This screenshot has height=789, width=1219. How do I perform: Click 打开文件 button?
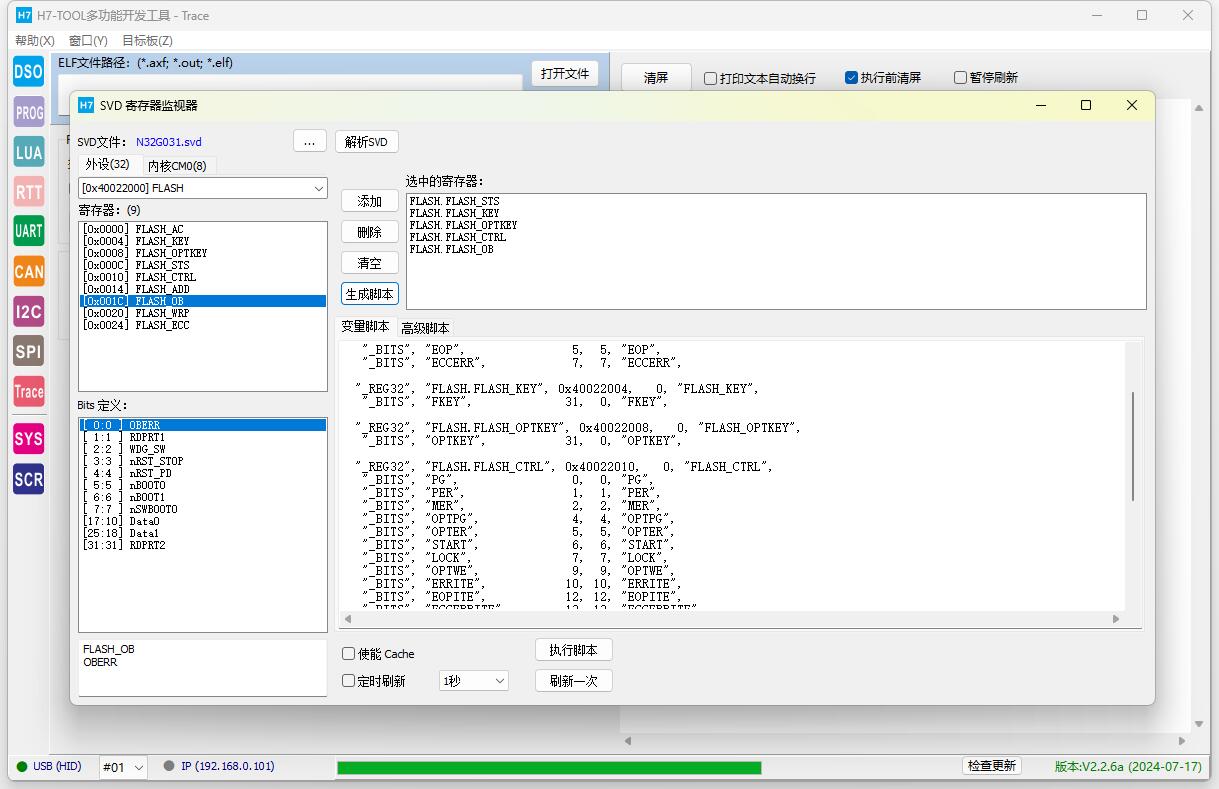[x=565, y=74]
